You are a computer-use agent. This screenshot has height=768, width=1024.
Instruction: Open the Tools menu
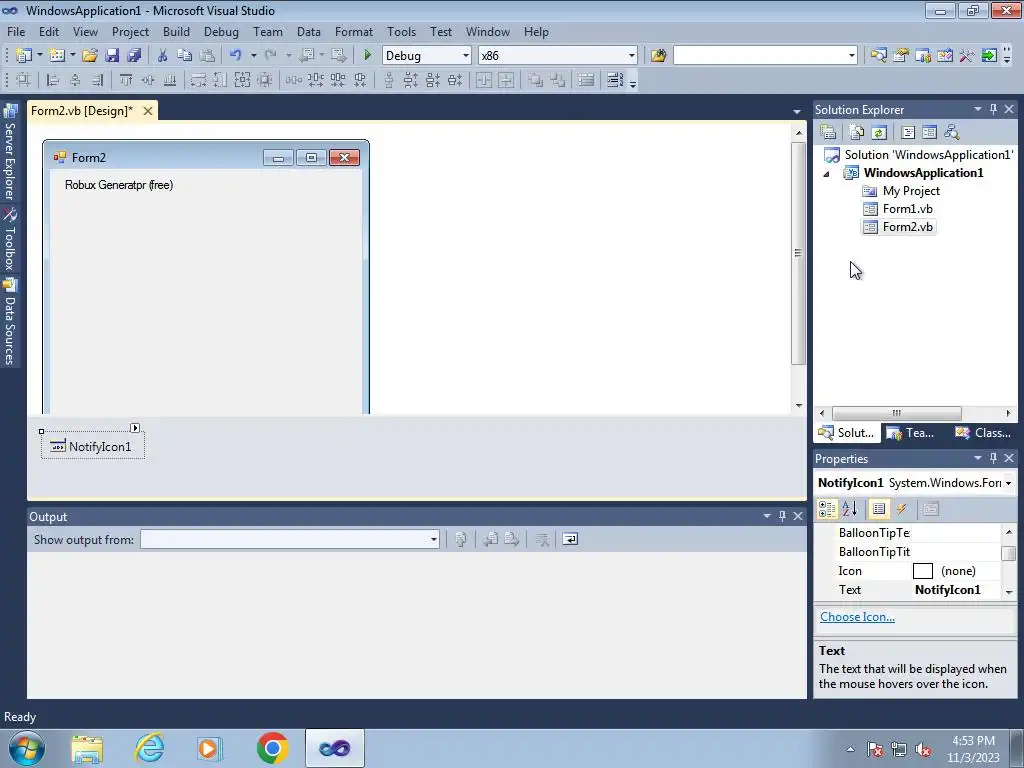coord(401,31)
